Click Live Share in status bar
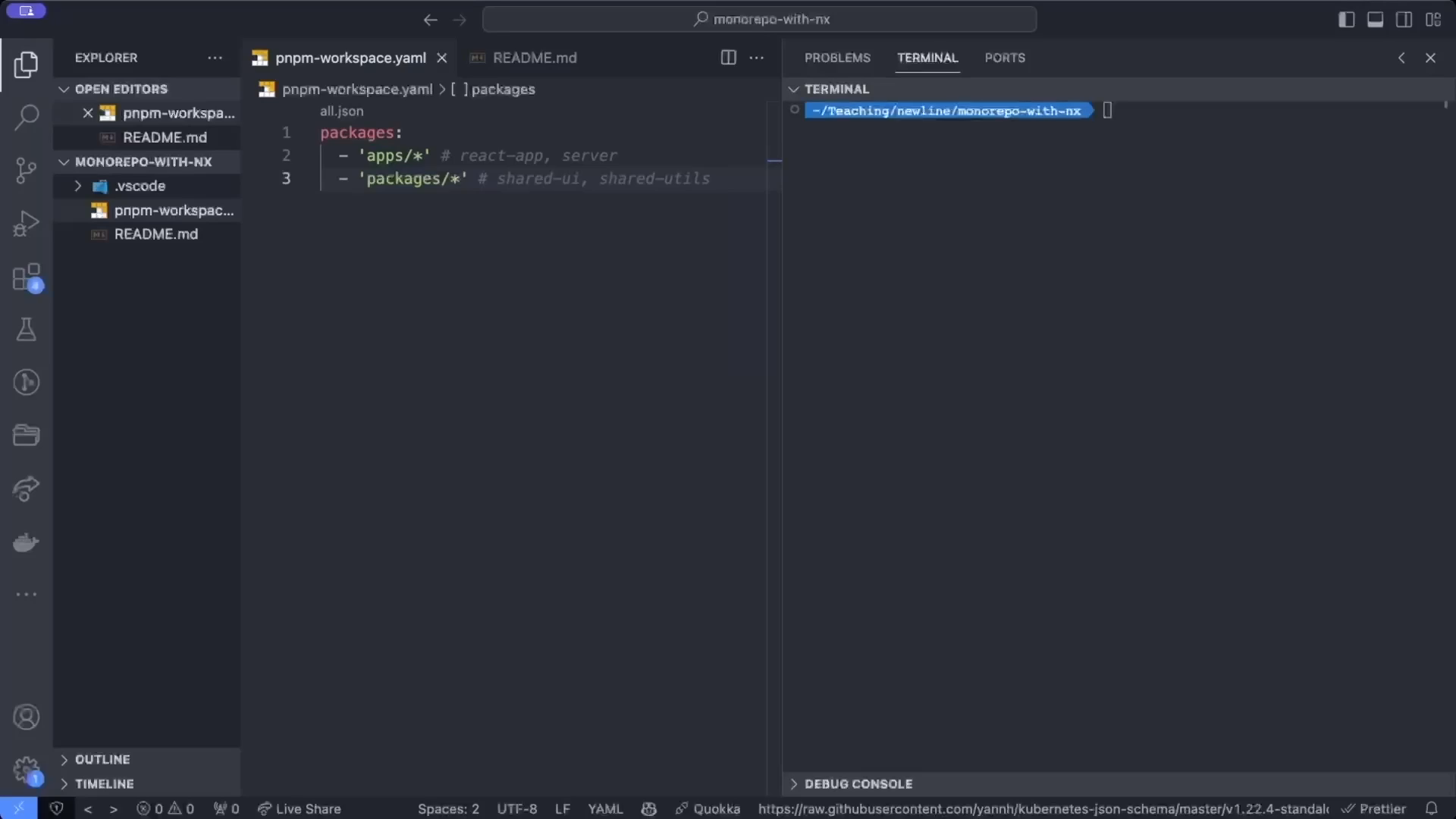Viewport: 1456px width, 819px height. click(x=300, y=808)
